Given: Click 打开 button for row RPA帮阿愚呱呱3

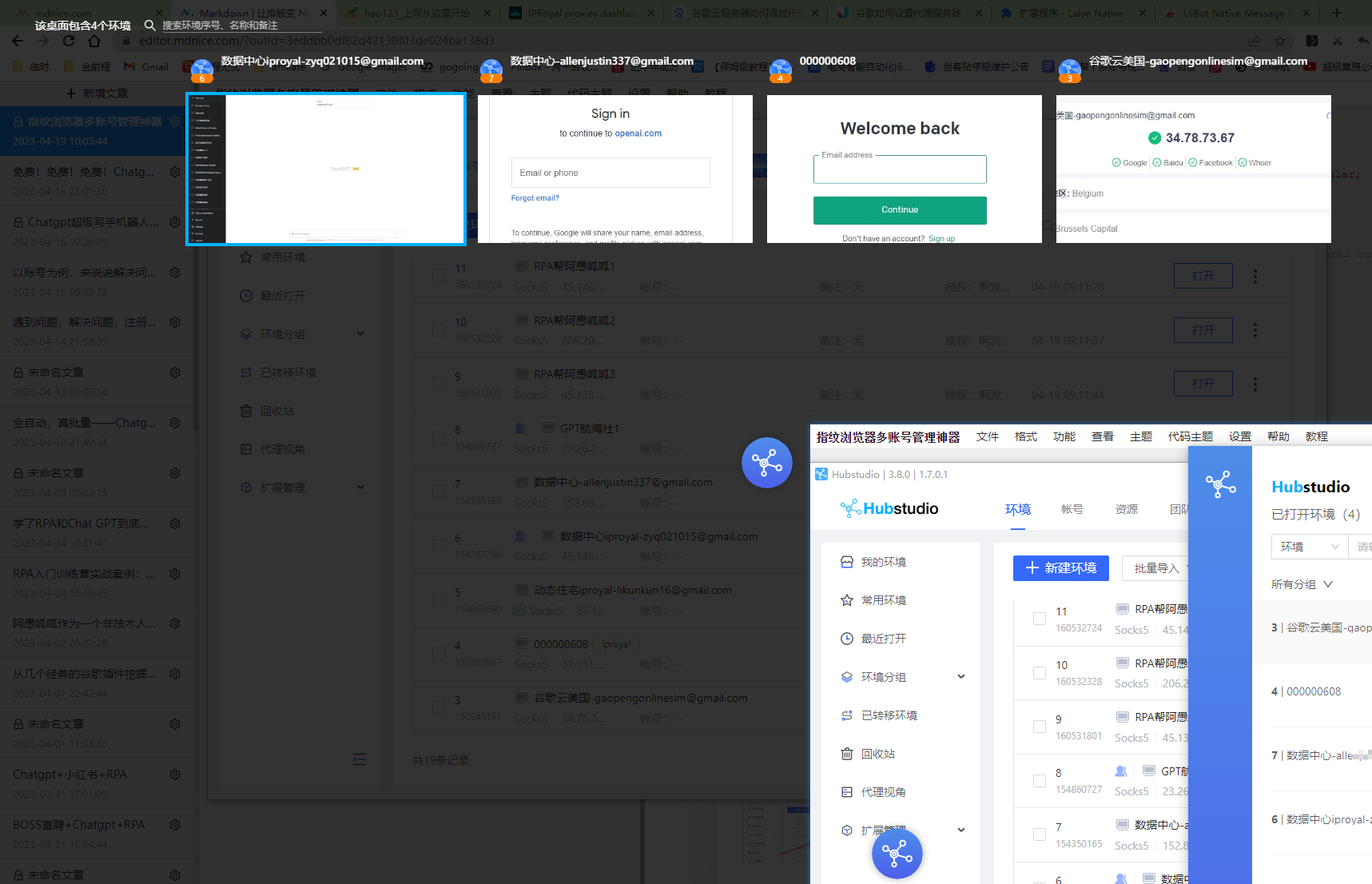Looking at the screenshot, I should pyautogui.click(x=1203, y=384).
